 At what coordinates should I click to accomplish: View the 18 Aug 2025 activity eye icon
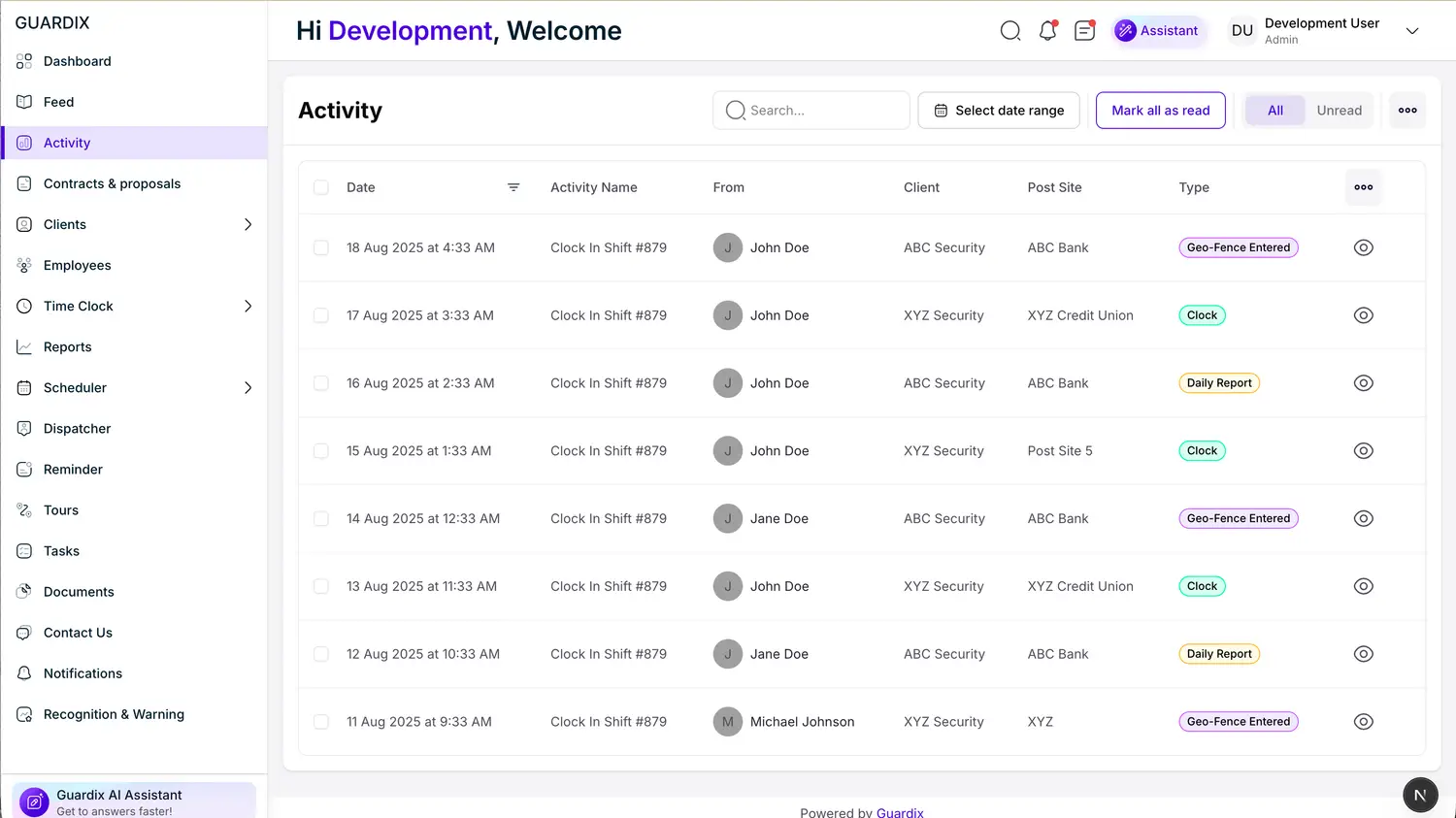[x=1363, y=247]
